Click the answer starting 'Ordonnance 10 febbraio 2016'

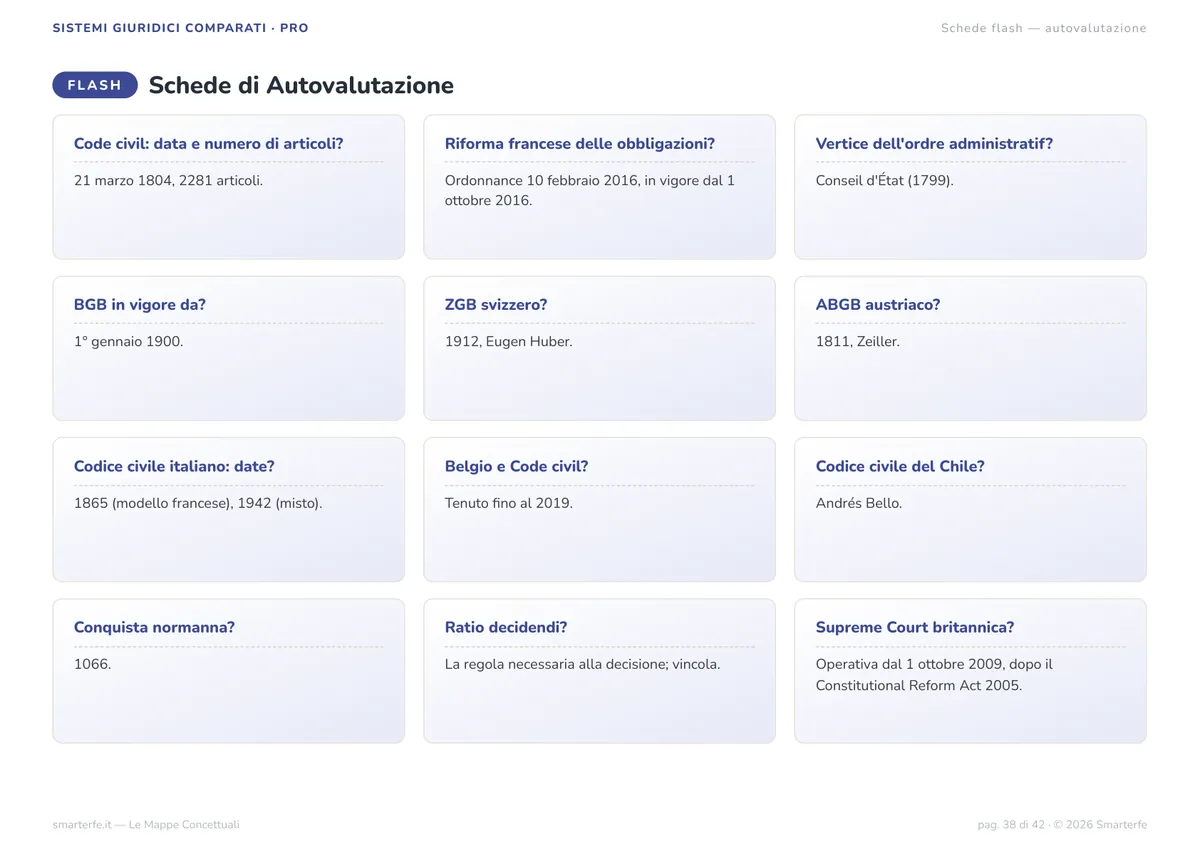(590, 191)
